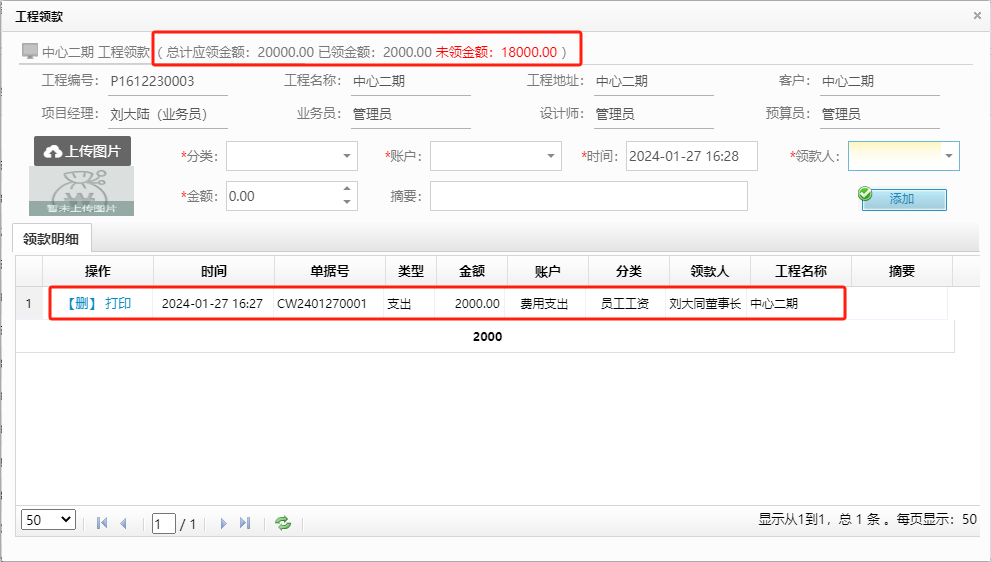Jump to the last page of records
991x562 pixels.
pos(245,523)
